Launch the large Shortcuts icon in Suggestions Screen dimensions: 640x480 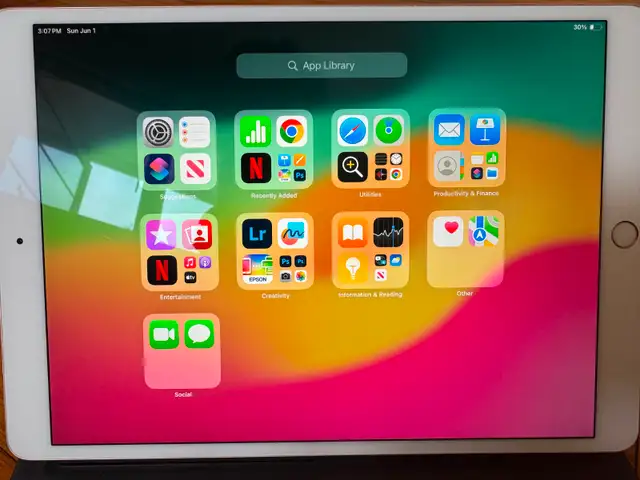tap(159, 169)
